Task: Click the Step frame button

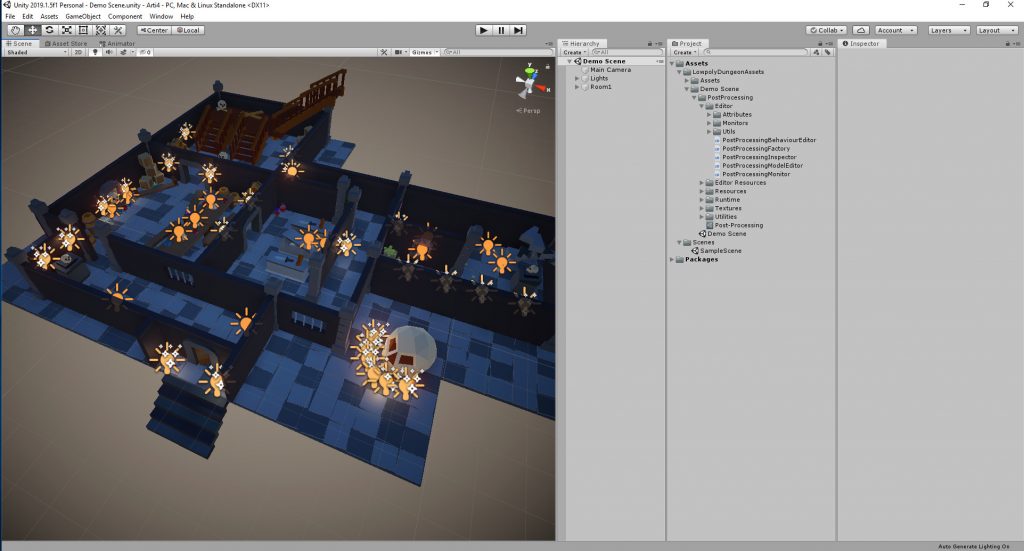Action: (518, 30)
